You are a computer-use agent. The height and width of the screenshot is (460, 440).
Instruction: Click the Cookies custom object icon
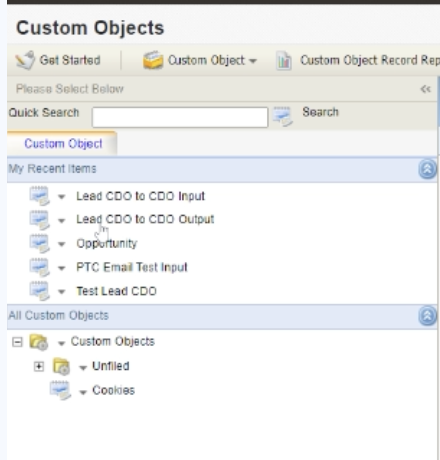(60, 390)
